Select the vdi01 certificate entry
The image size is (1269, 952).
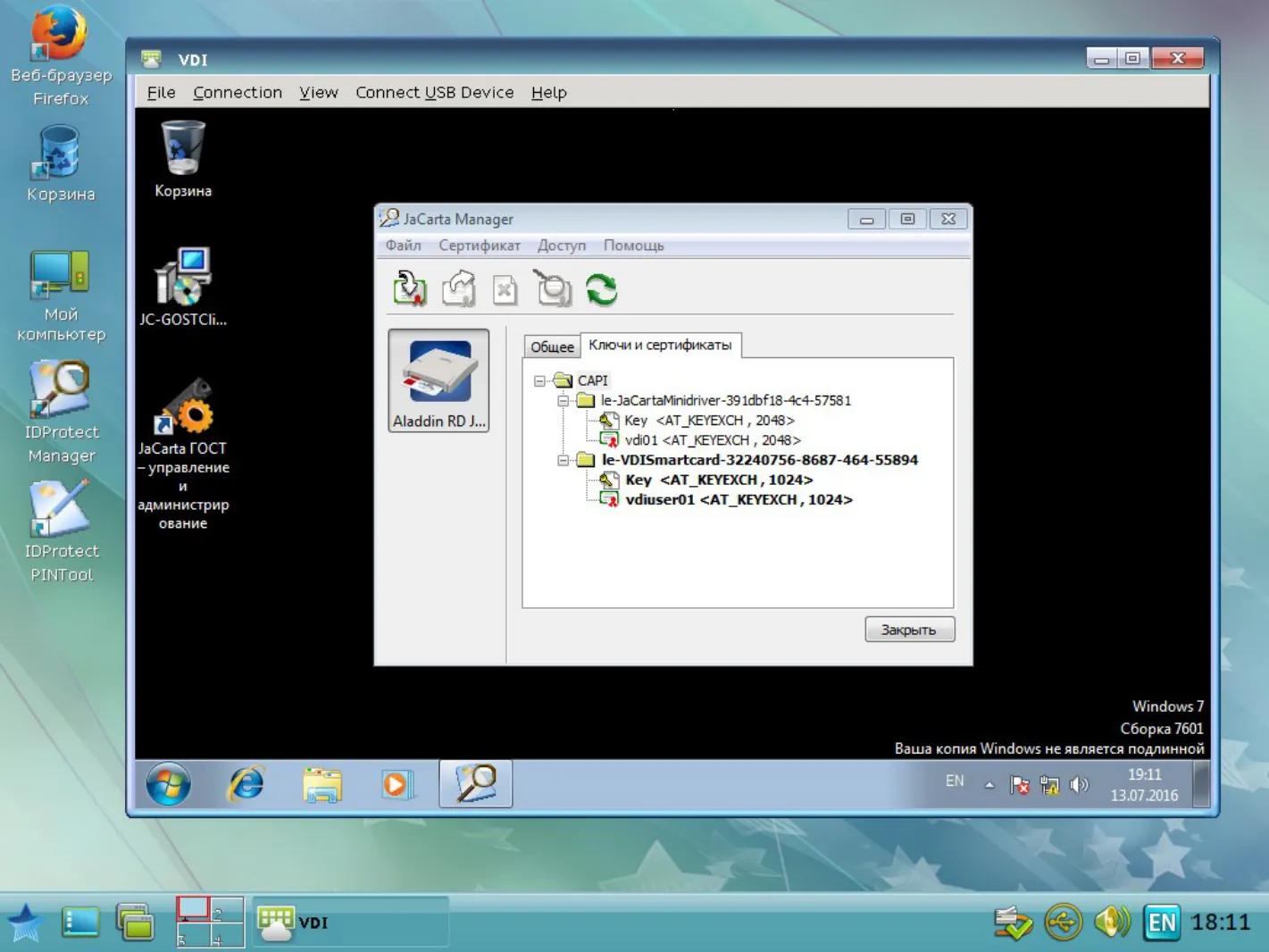(x=701, y=440)
